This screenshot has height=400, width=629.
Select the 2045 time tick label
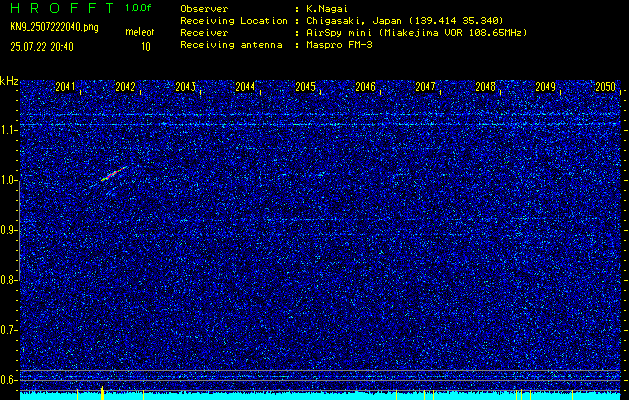coord(305,87)
